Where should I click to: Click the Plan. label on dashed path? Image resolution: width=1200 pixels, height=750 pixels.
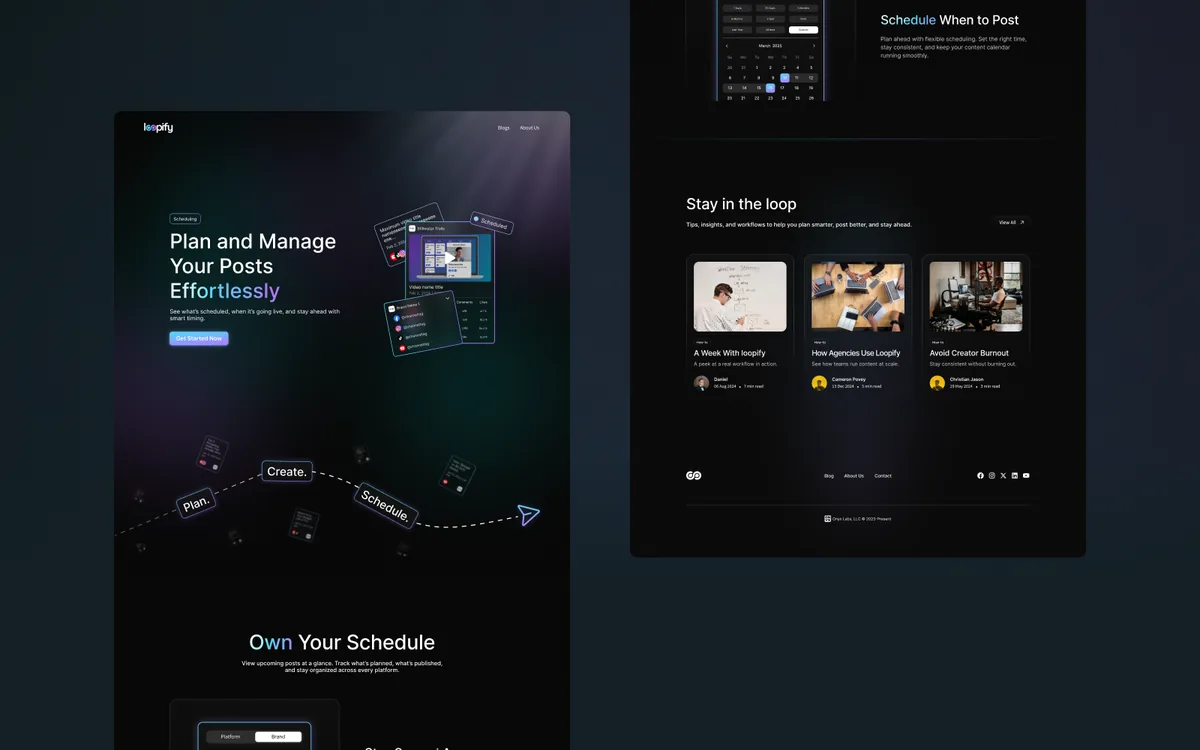(197, 504)
